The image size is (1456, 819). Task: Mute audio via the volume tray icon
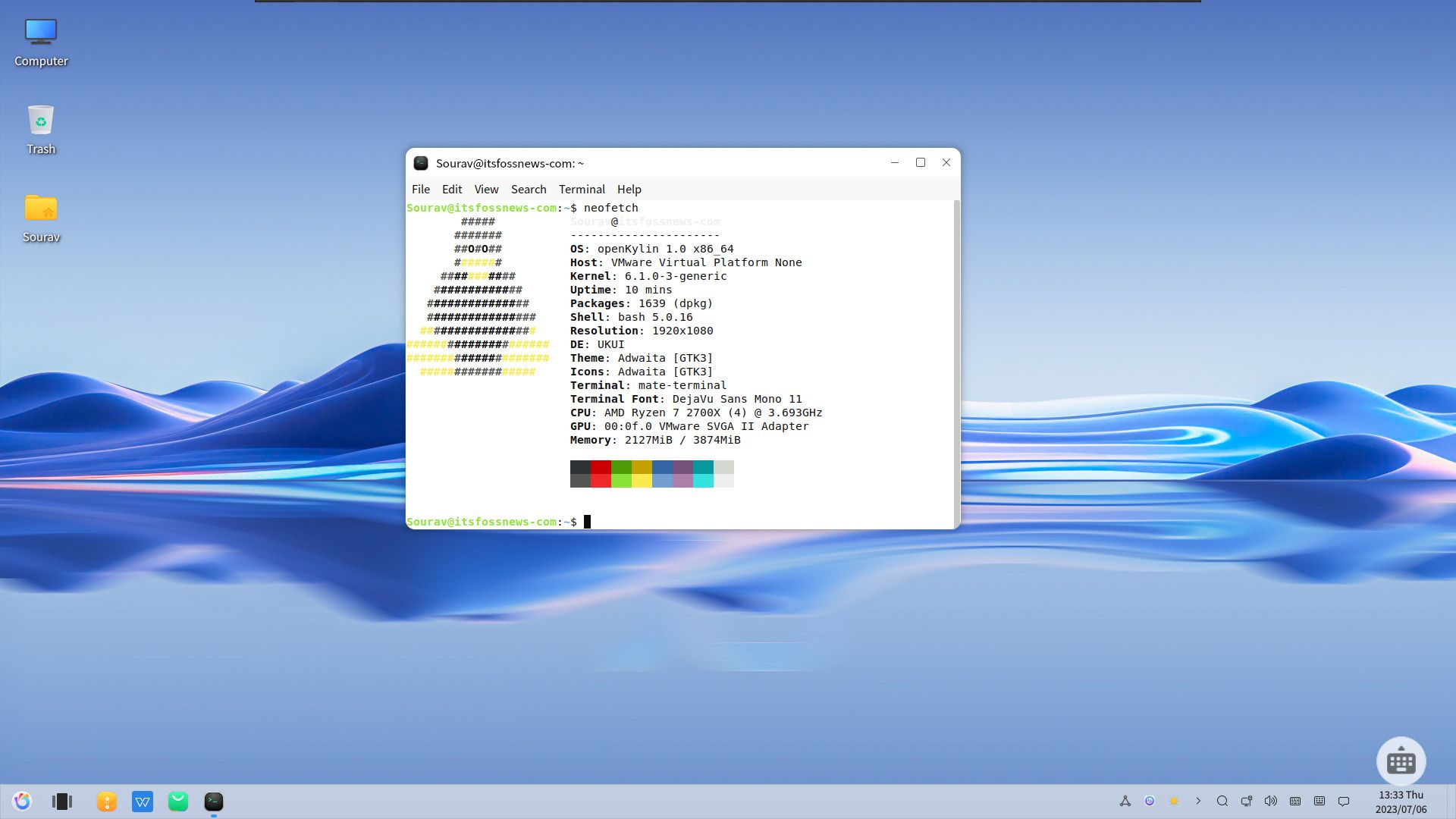coord(1271,801)
